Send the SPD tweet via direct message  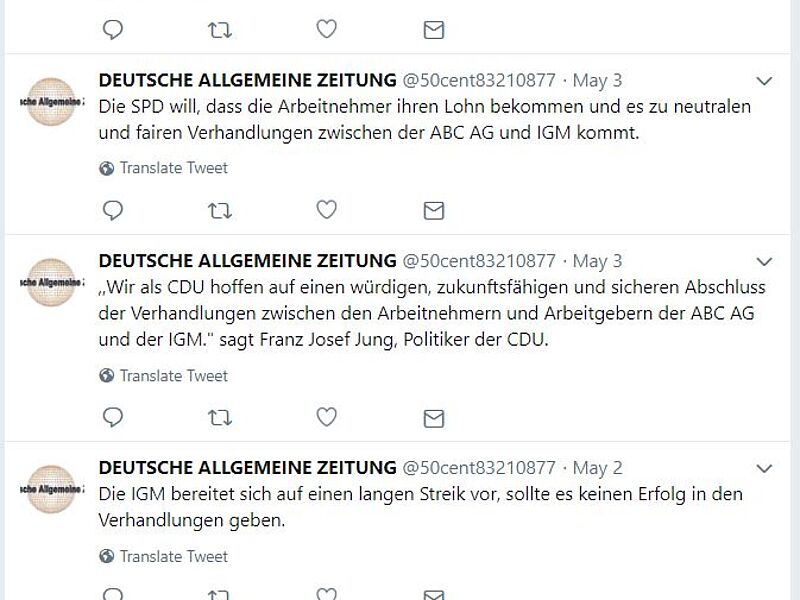433,210
